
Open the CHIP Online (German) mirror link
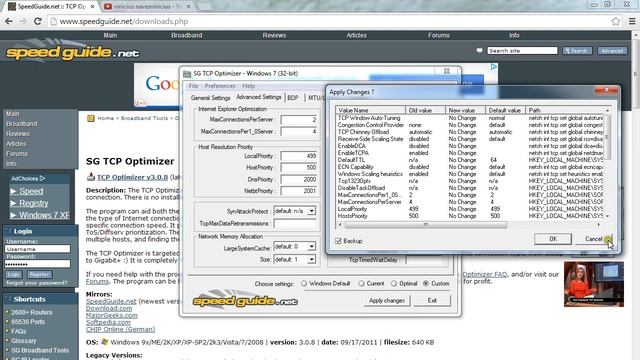coord(120,329)
